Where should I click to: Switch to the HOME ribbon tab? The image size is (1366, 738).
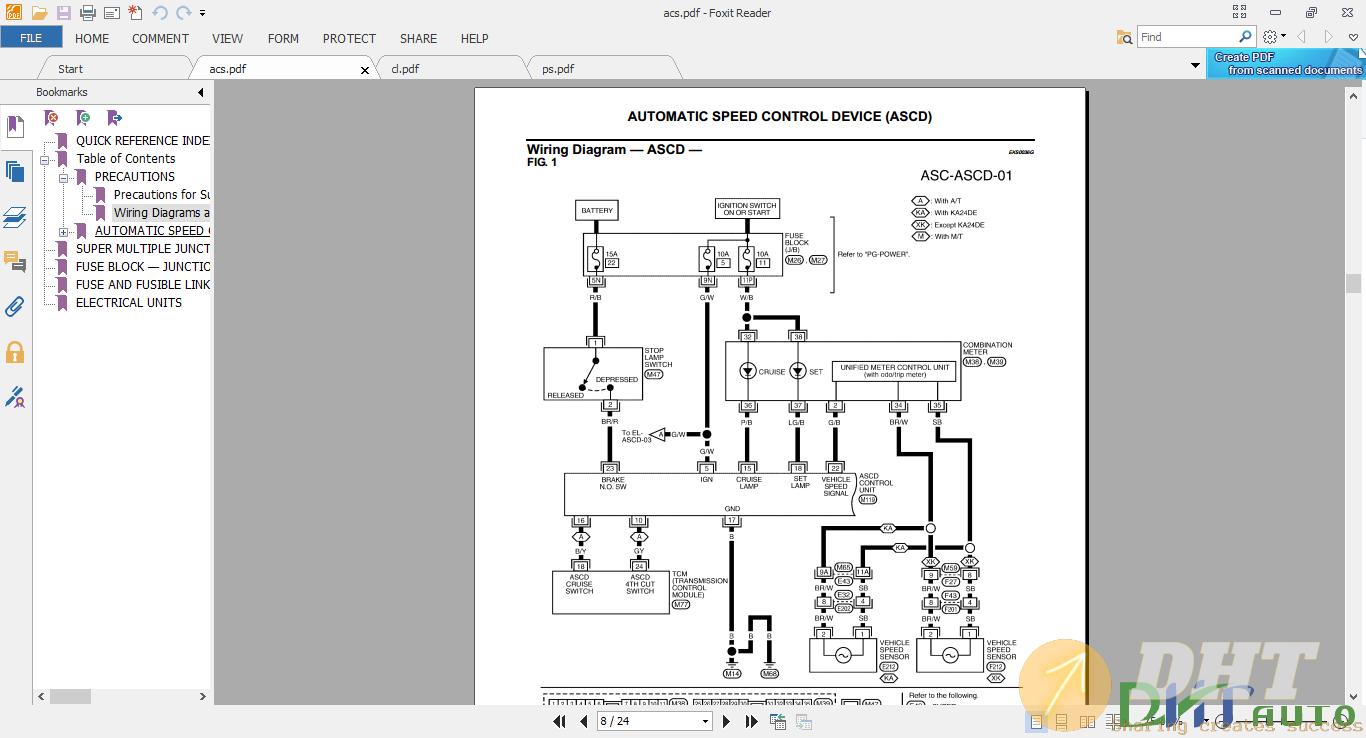point(92,38)
